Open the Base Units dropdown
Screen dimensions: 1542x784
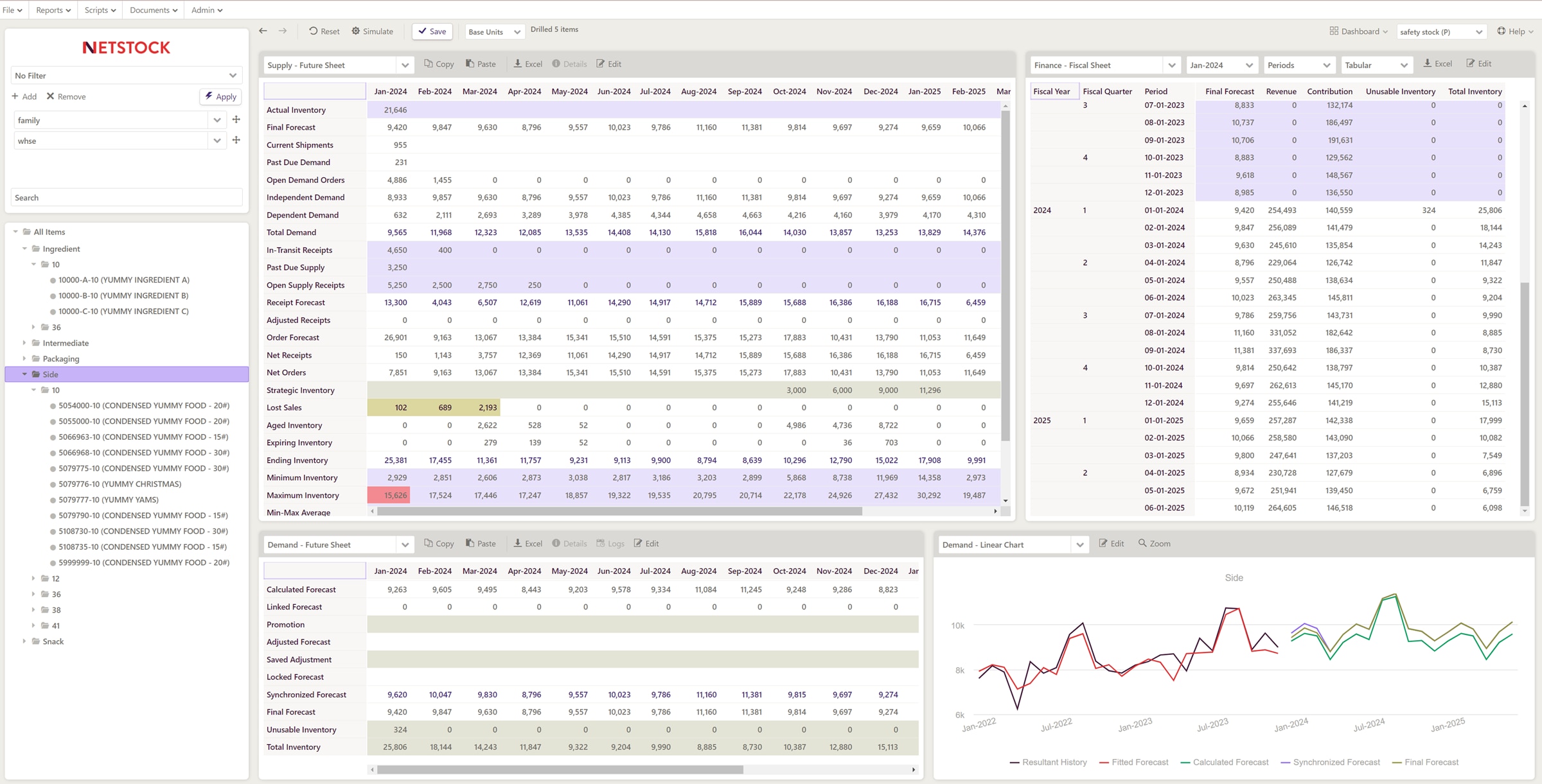(x=493, y=31)
